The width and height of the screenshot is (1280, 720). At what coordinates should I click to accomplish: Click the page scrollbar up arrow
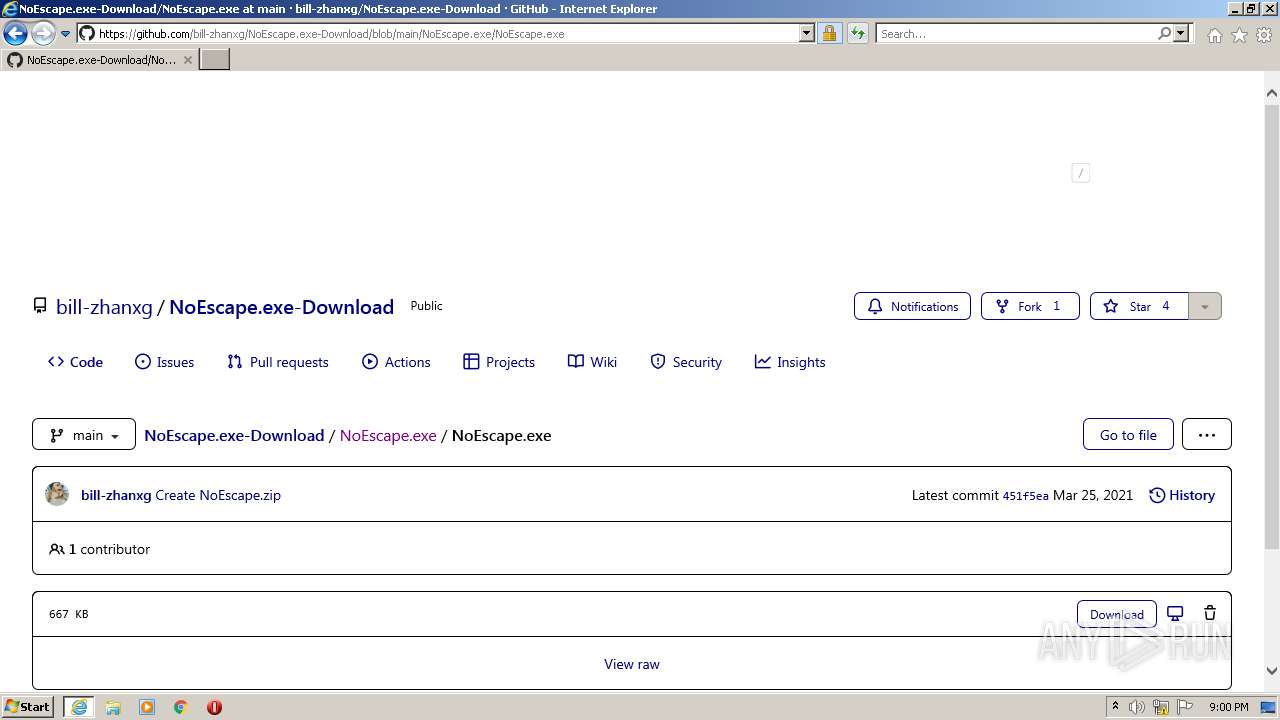1272,93
